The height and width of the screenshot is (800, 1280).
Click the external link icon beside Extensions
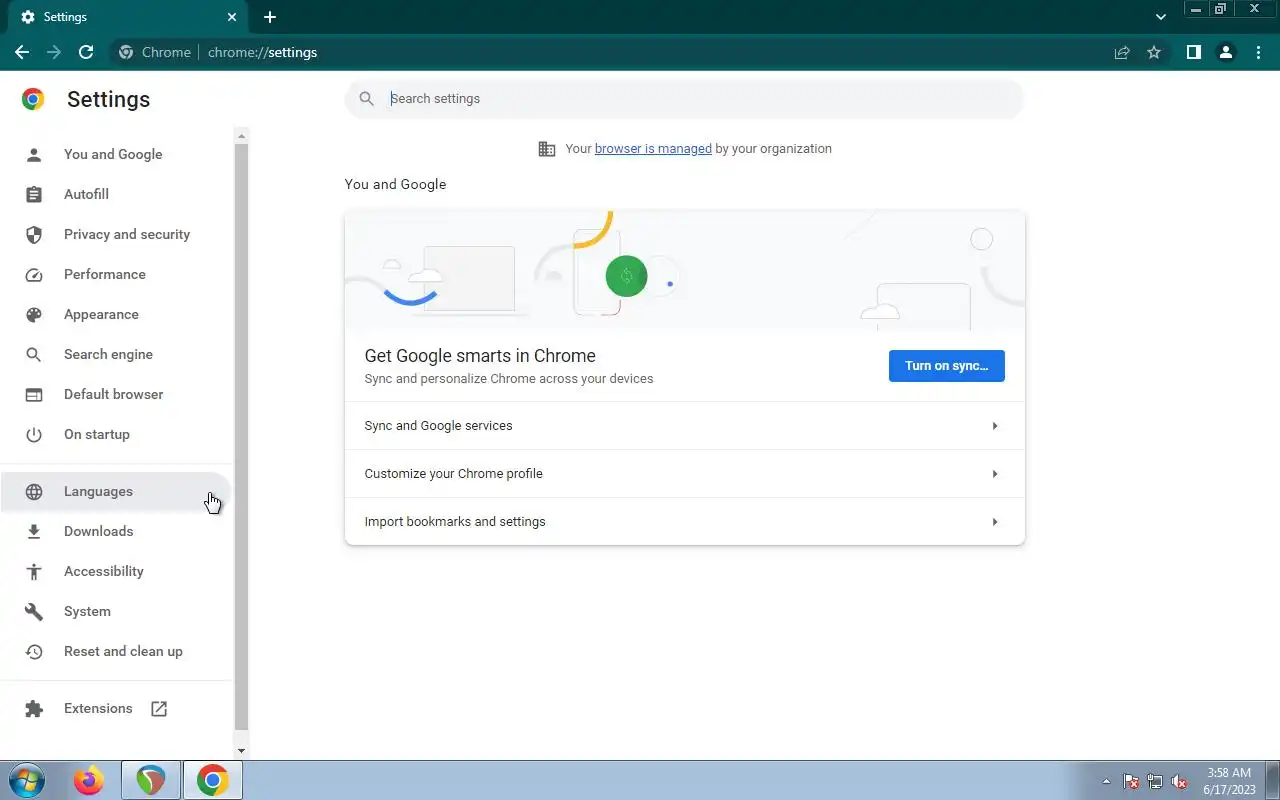(x=159, y=709)
